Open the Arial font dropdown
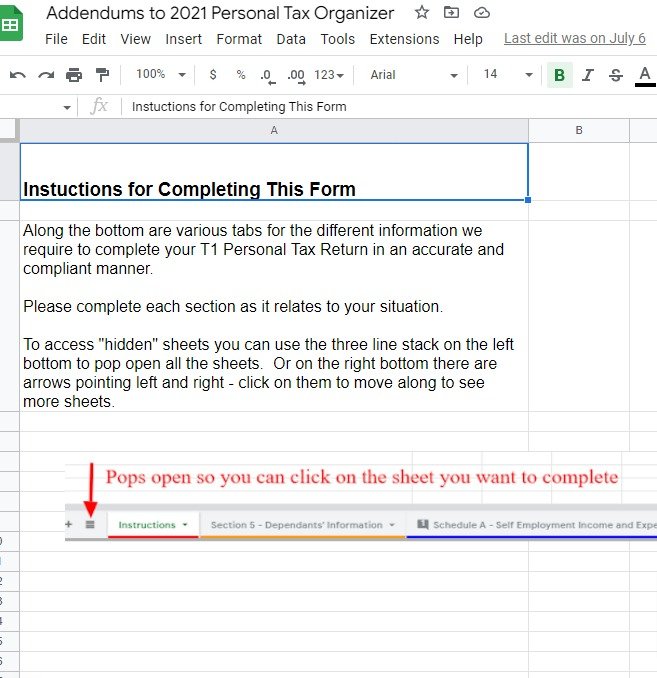 (413, 75)
